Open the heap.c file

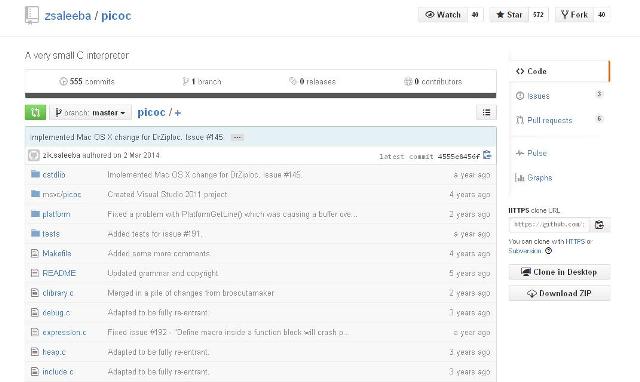coord(54,352)
